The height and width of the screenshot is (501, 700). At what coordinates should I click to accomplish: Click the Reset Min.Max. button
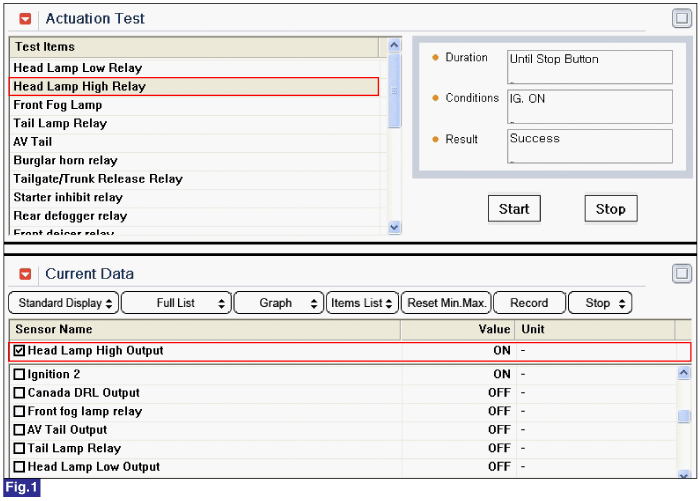coord(446,303)
